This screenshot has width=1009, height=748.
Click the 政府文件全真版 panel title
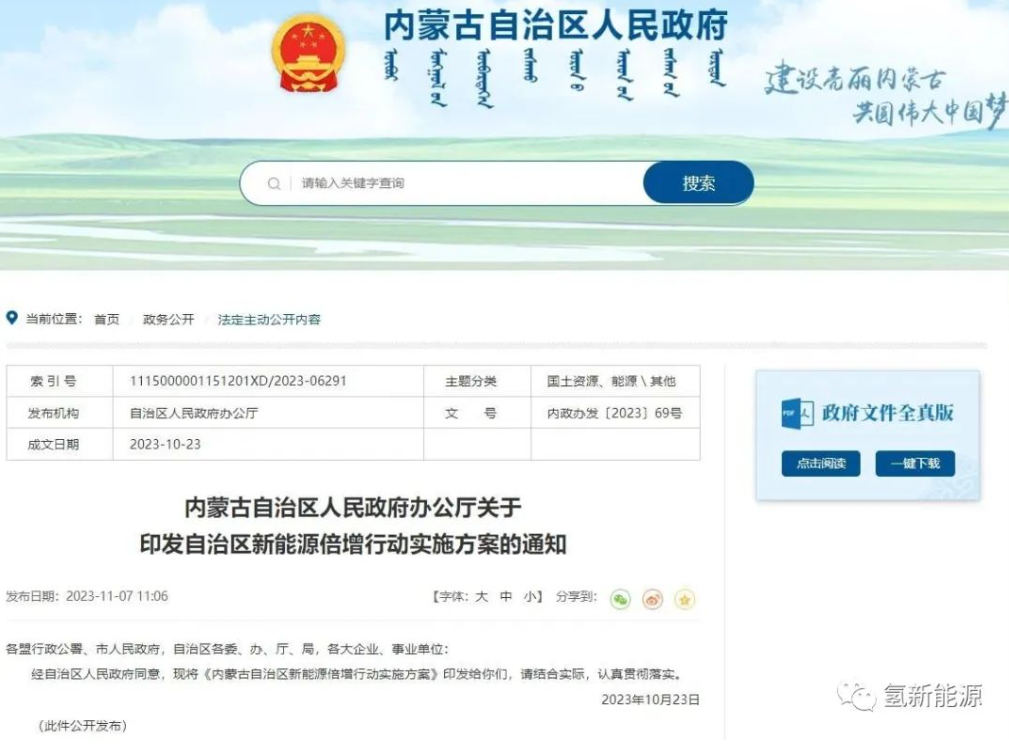(887, 413)
